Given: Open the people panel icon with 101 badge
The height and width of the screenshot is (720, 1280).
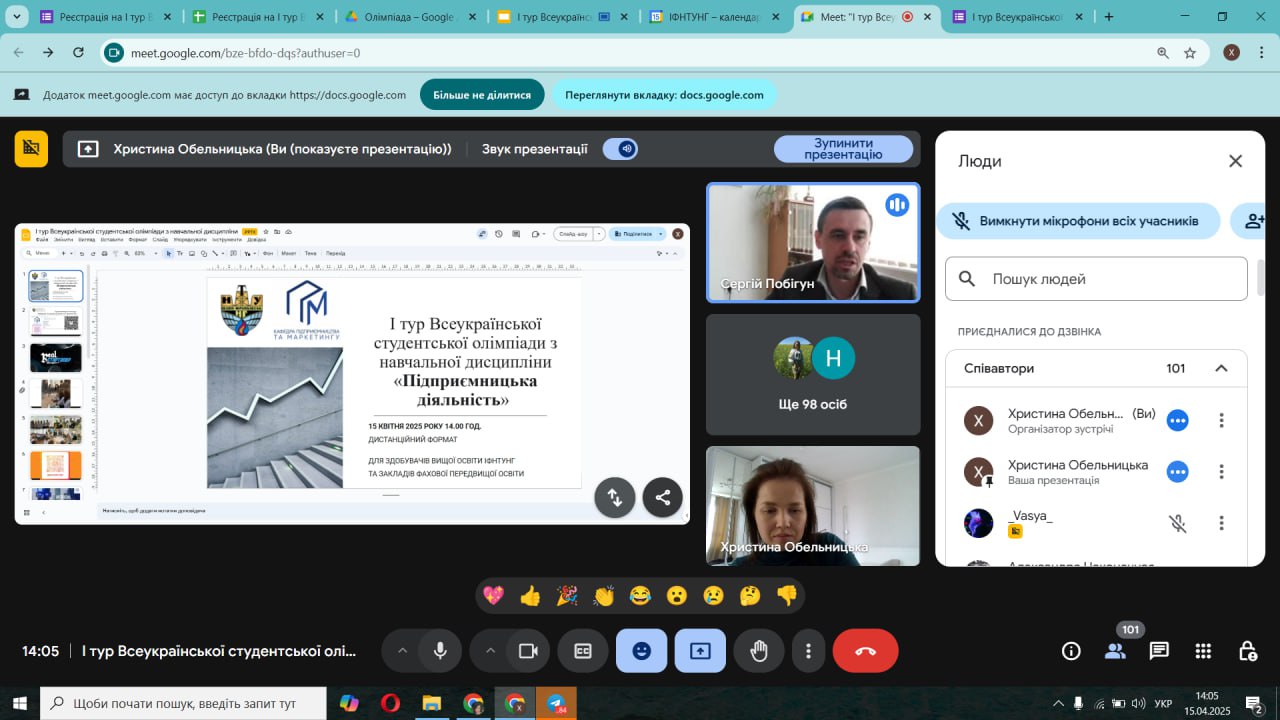Looking at the screenshot, I should [1115, 651].
